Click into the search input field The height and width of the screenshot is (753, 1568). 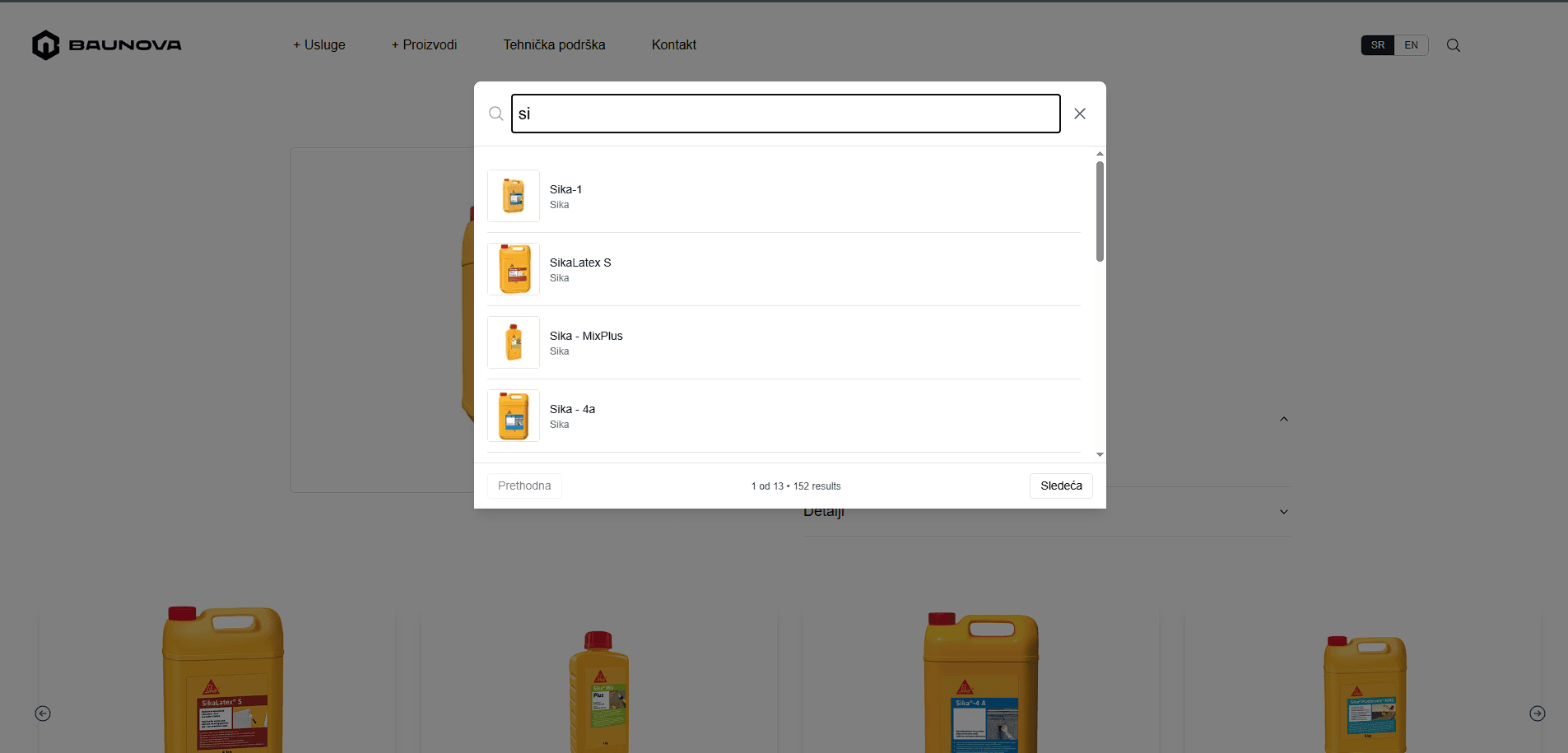pyautogui.click(x=785, y=114)
